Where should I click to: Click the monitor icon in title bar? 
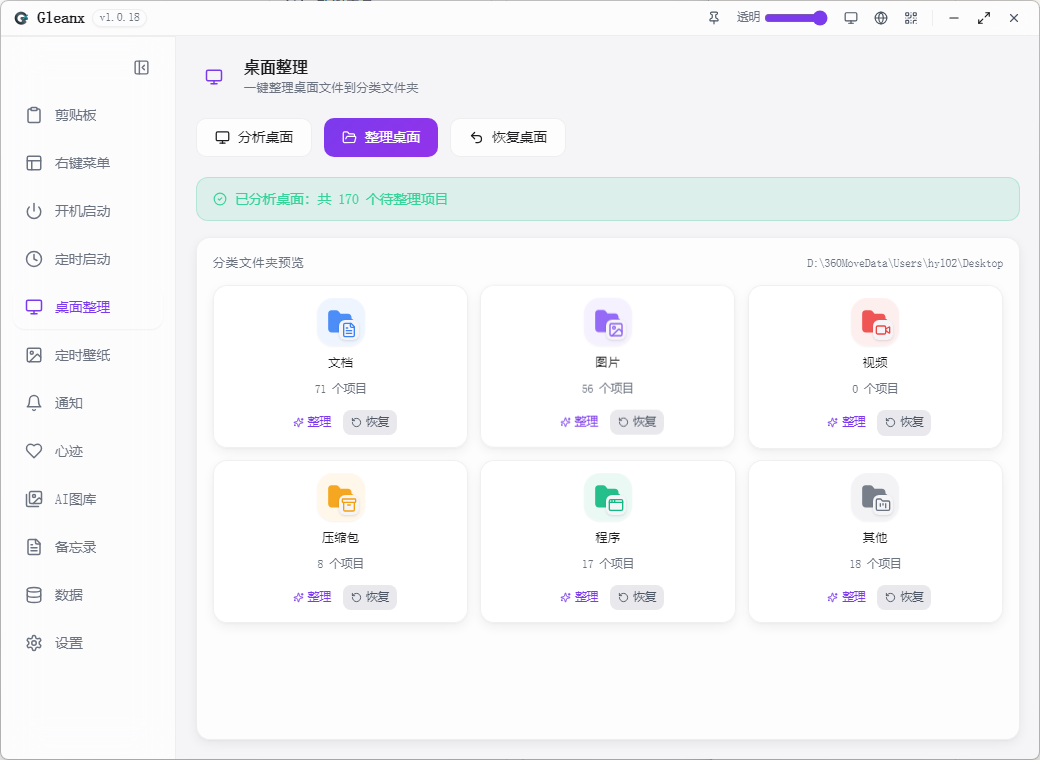[x=851, y=19]
